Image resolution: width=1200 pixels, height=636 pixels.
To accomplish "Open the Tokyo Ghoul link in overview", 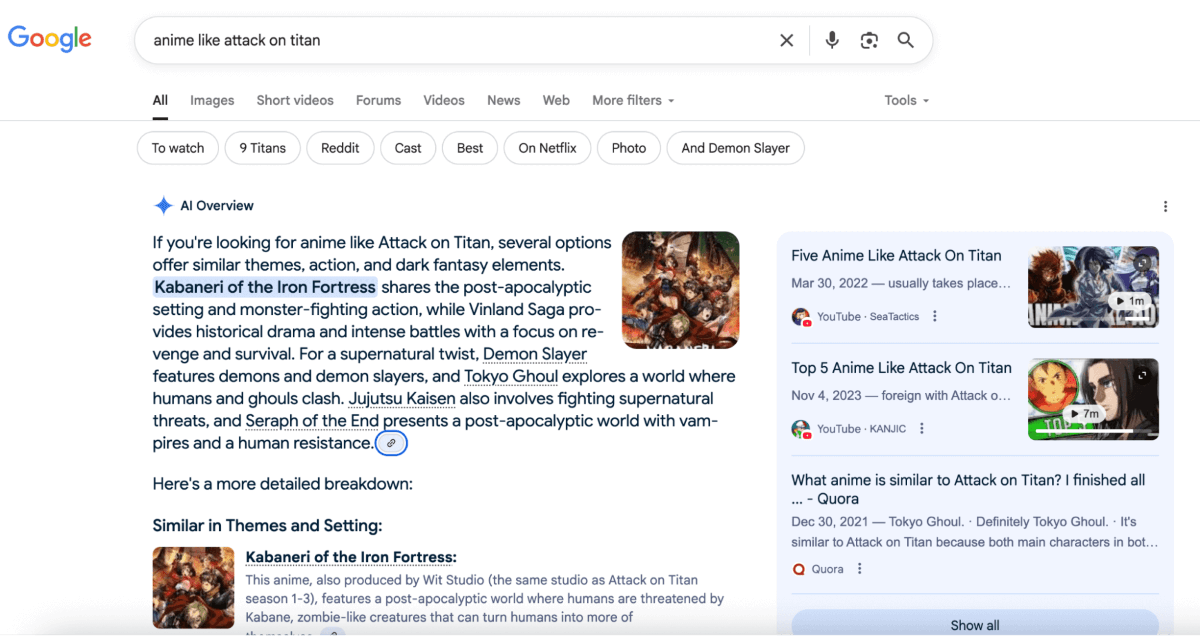I will (511, 376).
